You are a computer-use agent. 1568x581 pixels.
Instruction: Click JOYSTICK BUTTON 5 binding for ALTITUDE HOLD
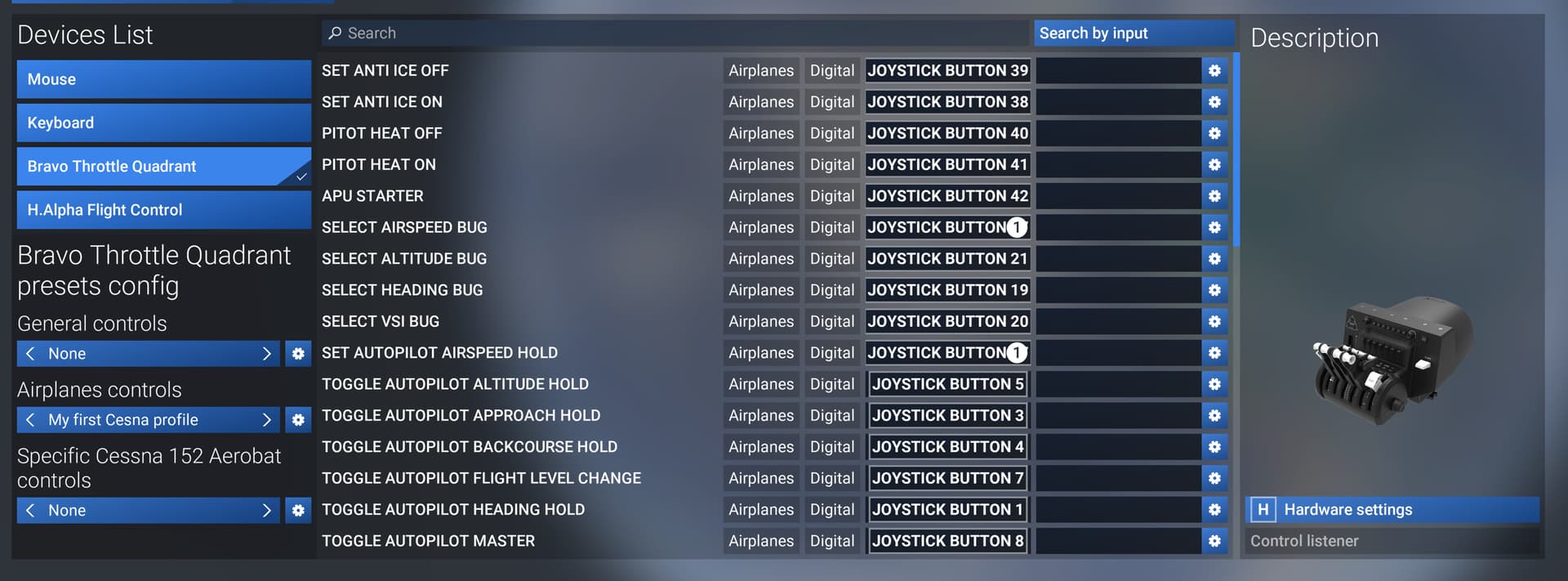tap(948, 384)
